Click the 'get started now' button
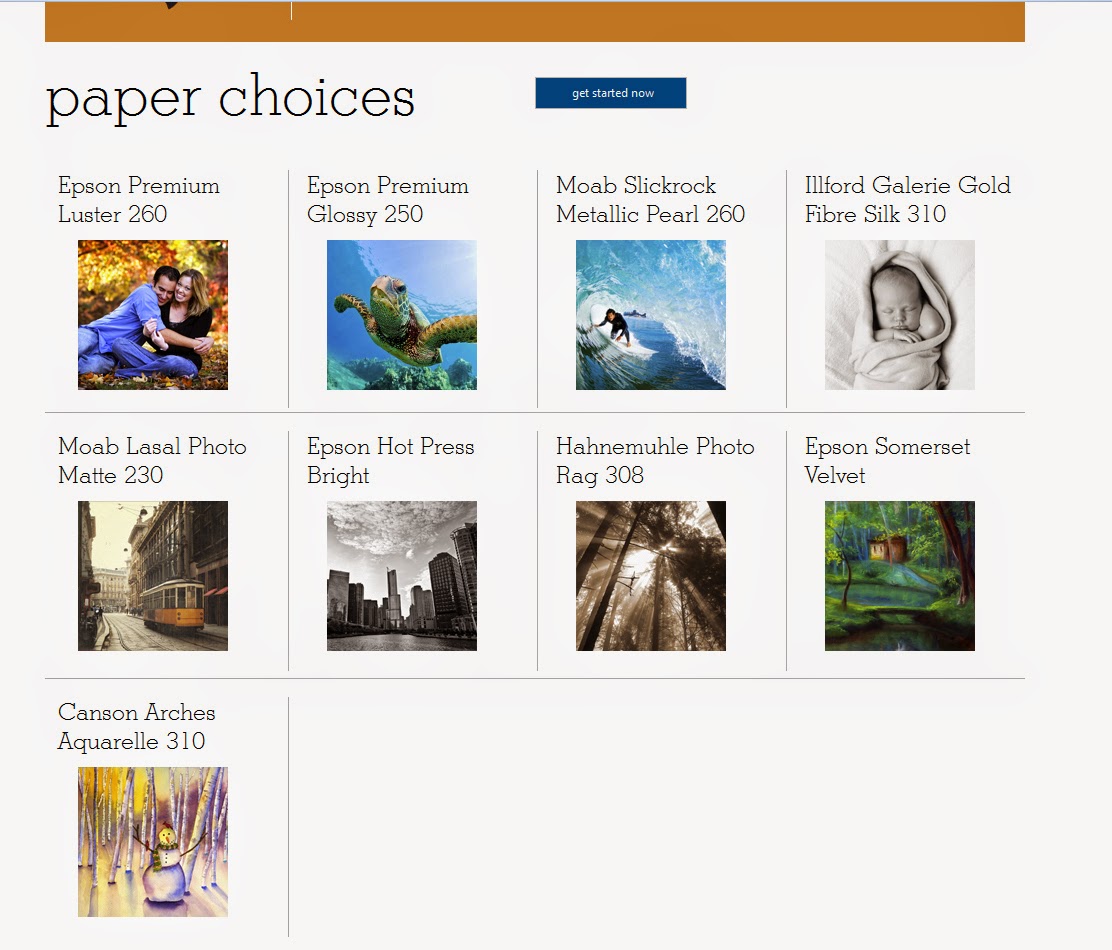The image size is (1112, 950). [x=611, y=93]
